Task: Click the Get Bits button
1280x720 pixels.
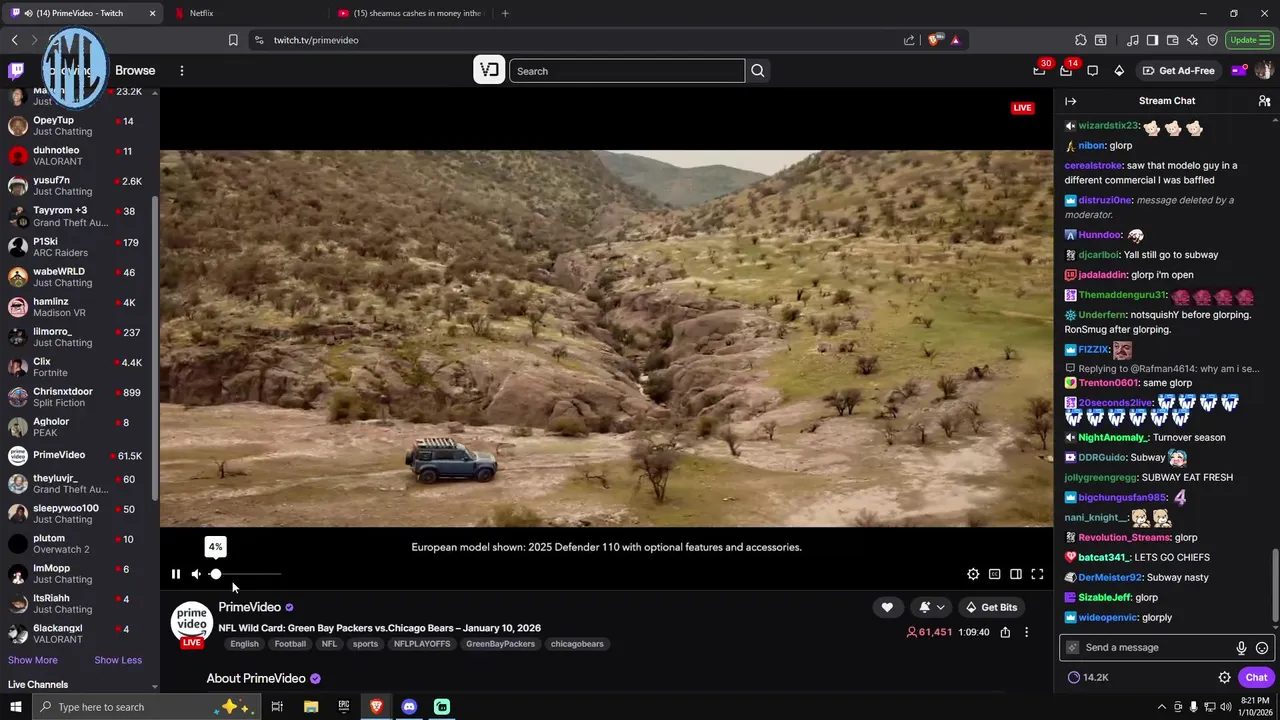Action: click(x=991, y=607)
